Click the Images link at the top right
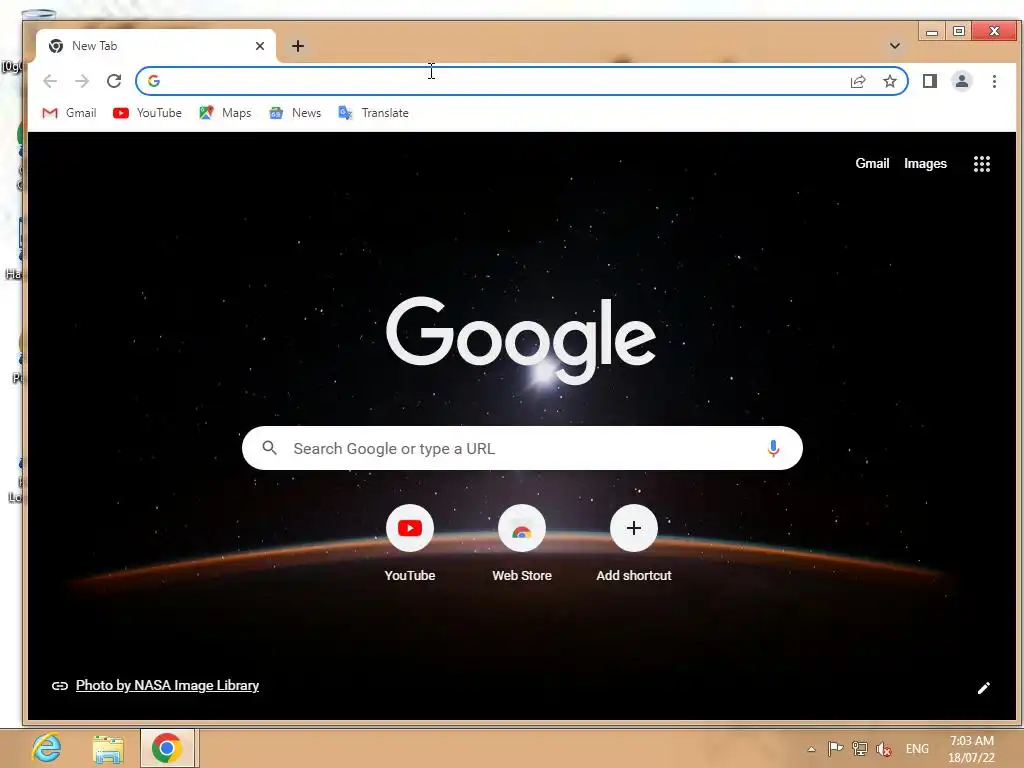 coord(925,163)
